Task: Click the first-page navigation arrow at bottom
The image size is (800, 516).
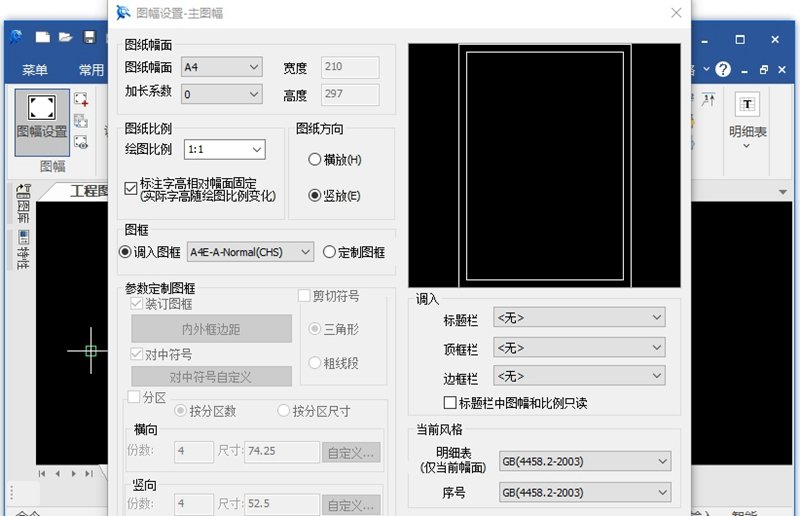Action: point(42,474)
